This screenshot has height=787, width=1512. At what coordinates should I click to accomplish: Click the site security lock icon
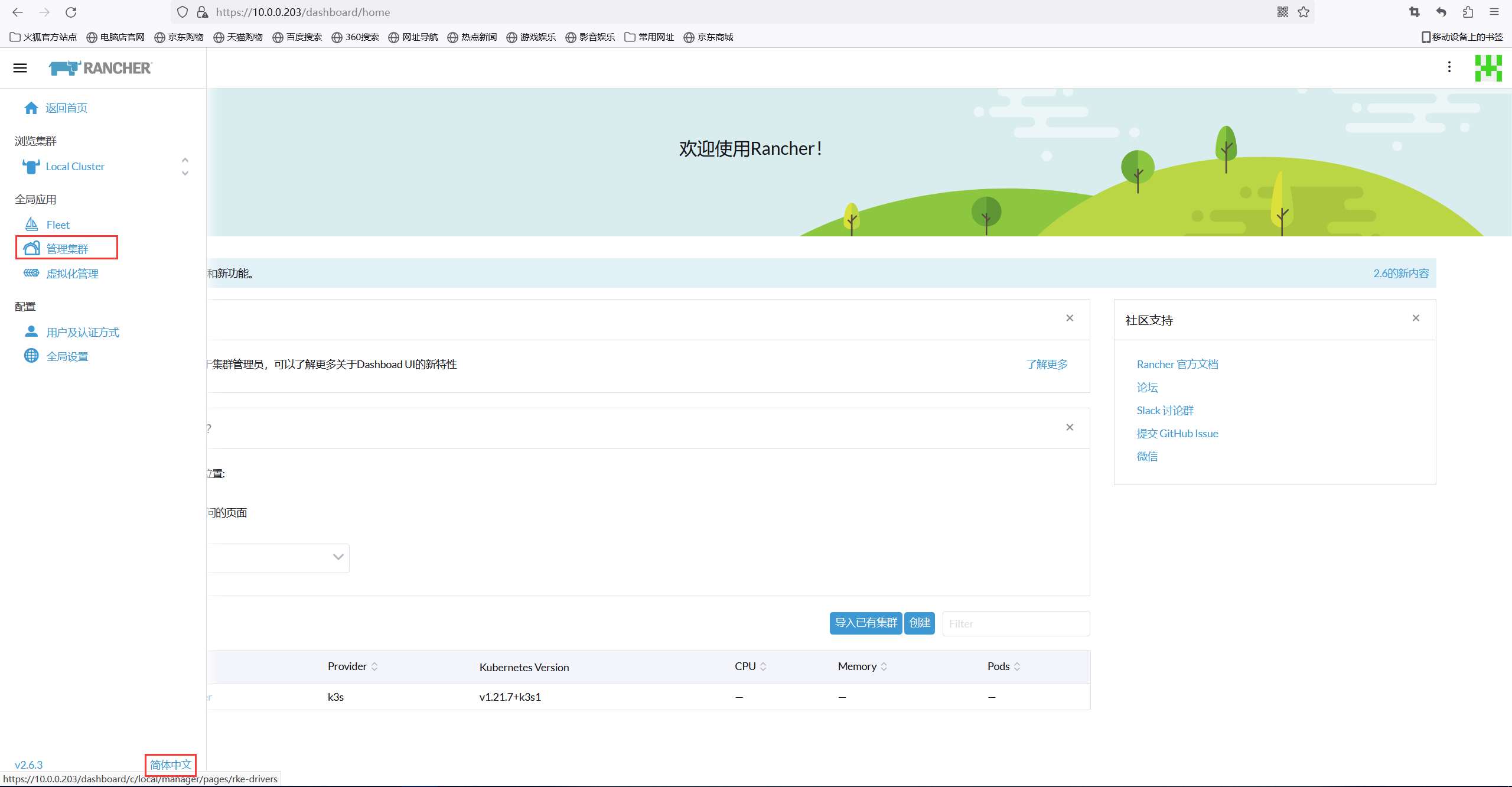pos(203,12)
